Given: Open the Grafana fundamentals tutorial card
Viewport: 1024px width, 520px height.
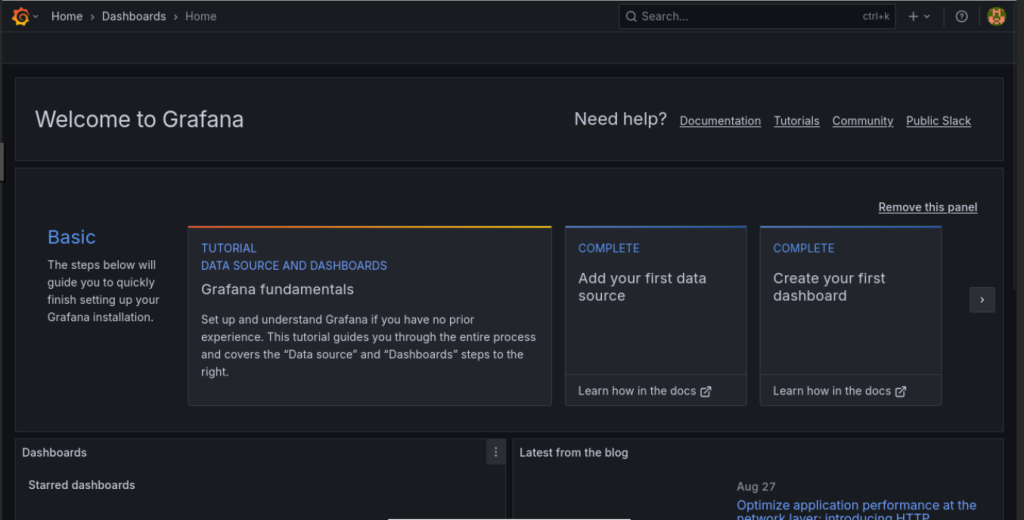Looking at the screenshot, I should point(370,316).
